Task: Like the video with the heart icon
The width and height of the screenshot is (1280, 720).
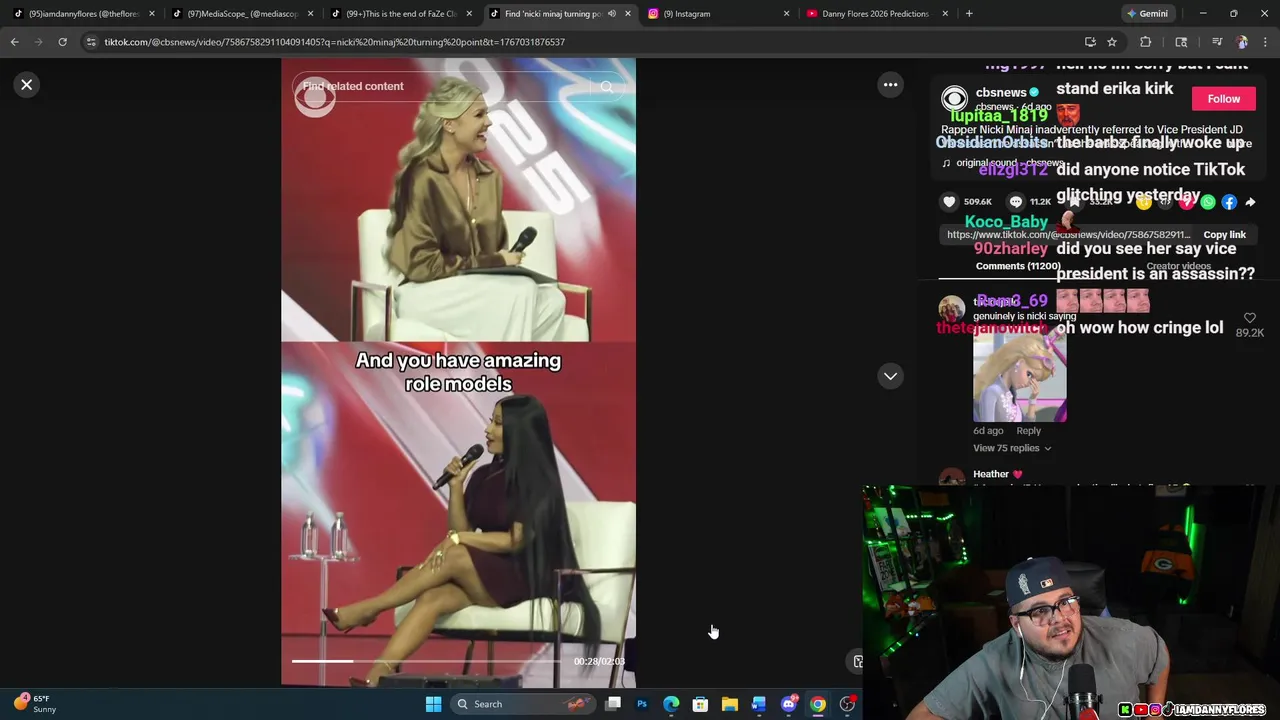Action: [949, 202]
